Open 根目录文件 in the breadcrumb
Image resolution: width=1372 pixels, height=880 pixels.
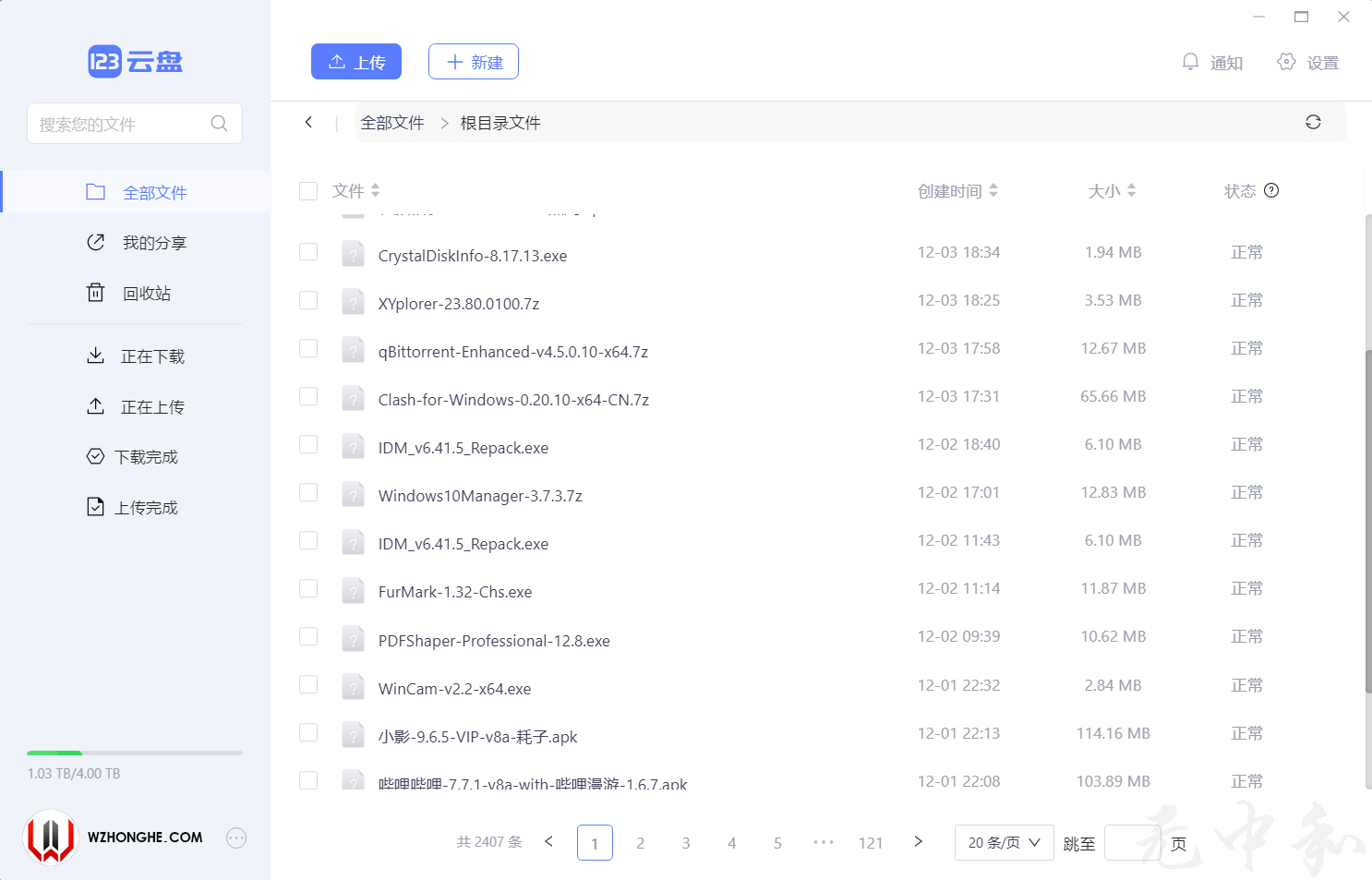pos(499,121)
